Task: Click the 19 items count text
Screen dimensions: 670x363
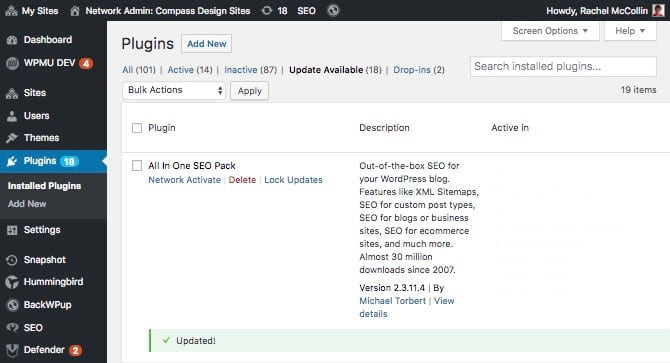Action: click(x=638, y=90)
